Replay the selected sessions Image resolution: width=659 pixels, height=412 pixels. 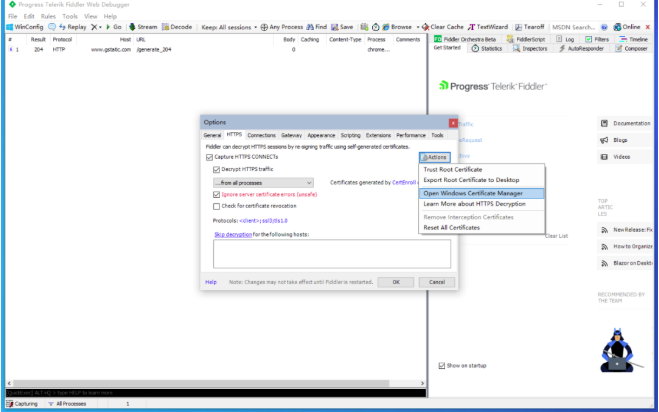(x=73, y=27)
